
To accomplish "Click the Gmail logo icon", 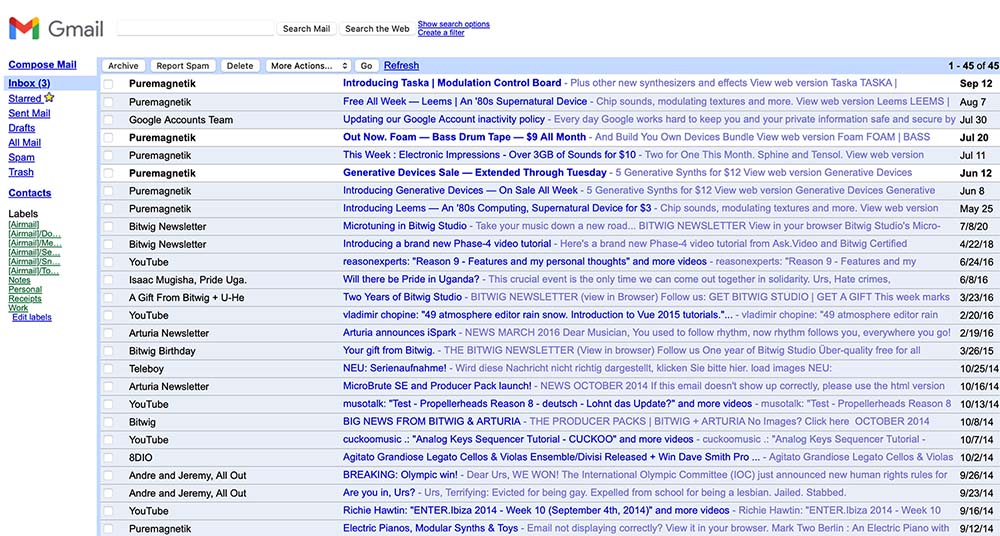I will pos(24,28).
